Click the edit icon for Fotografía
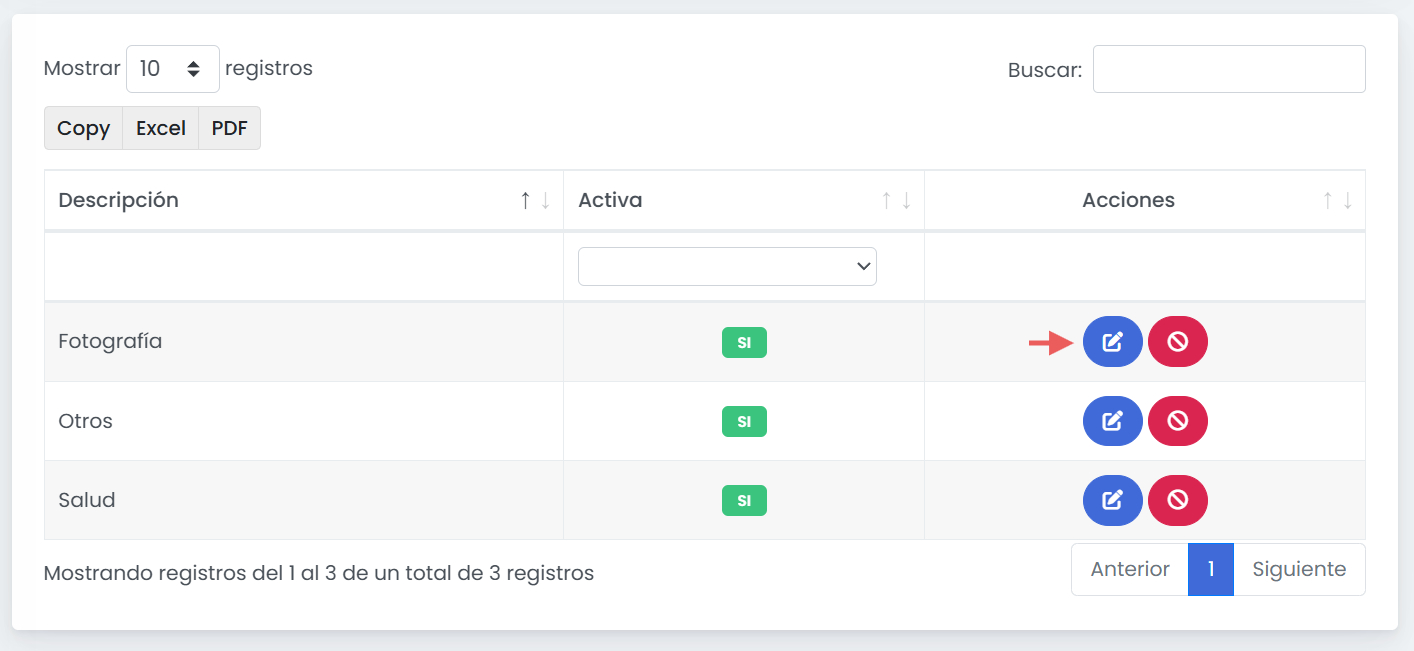The height and width of the screenshot is (651, 1414). (1112, 342)
